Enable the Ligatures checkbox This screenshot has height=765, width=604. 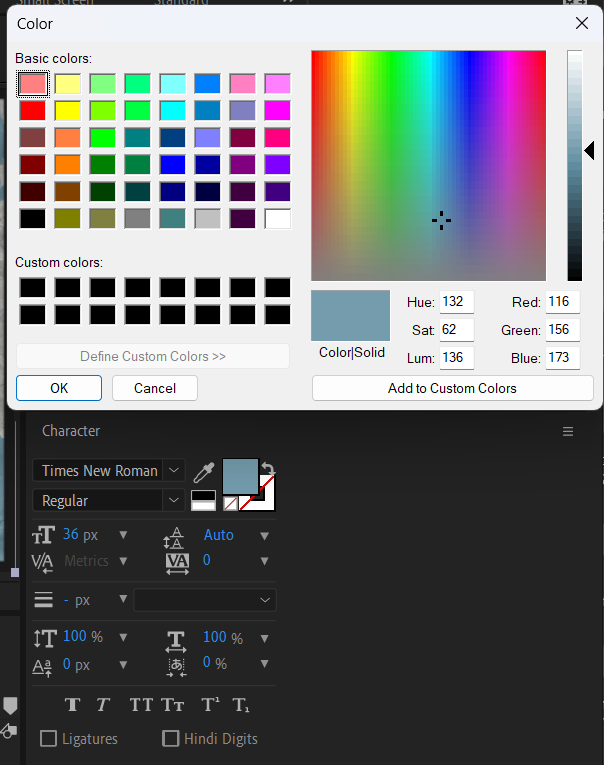tap(48, 738)
